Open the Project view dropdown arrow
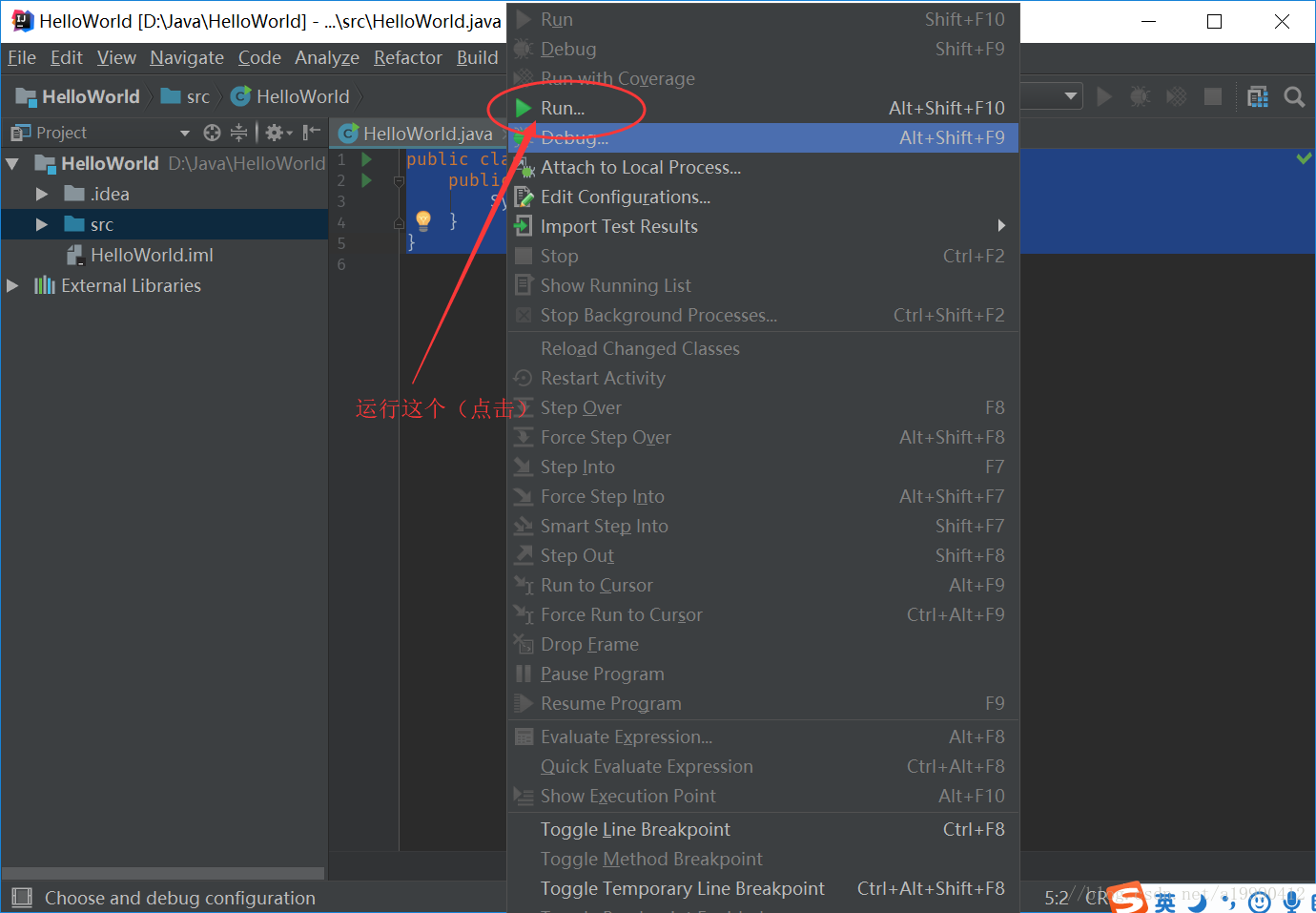The width and height of the screenshot is (1316, 913). click(185, 133)
